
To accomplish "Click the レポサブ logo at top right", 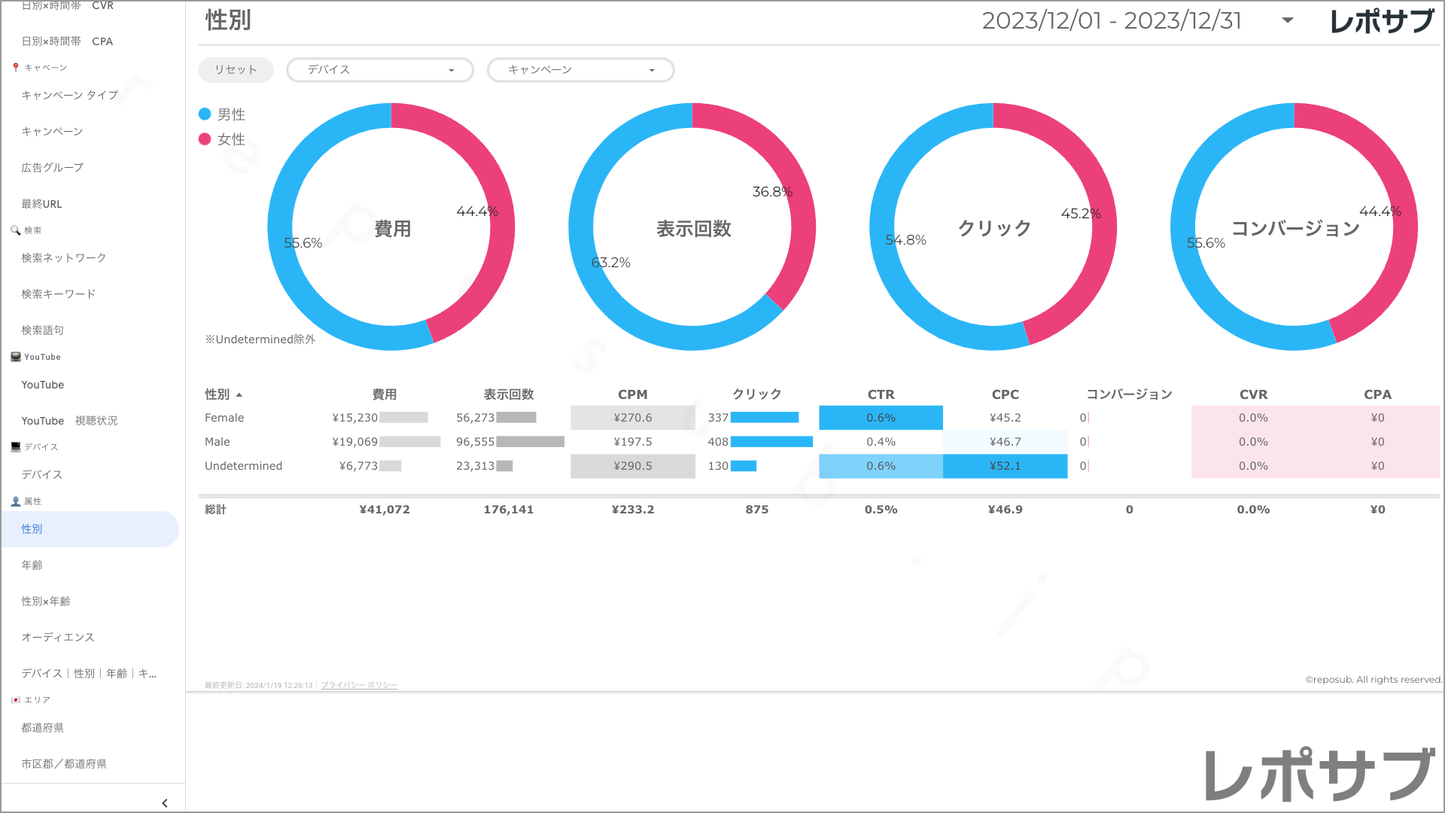I will pos(1381,21).
